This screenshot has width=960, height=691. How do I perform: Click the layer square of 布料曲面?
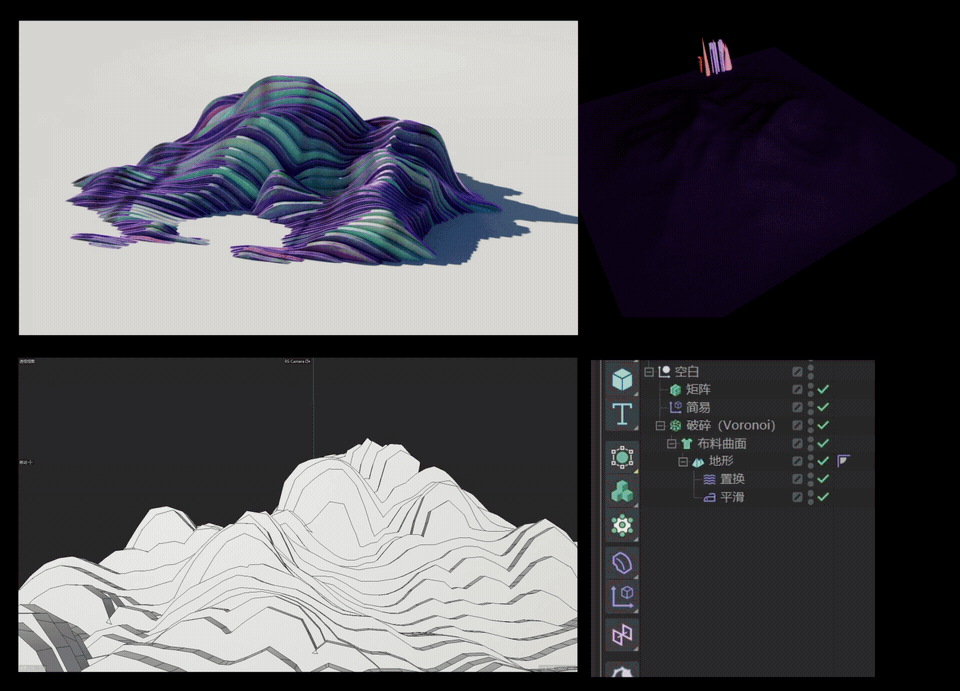797,443
